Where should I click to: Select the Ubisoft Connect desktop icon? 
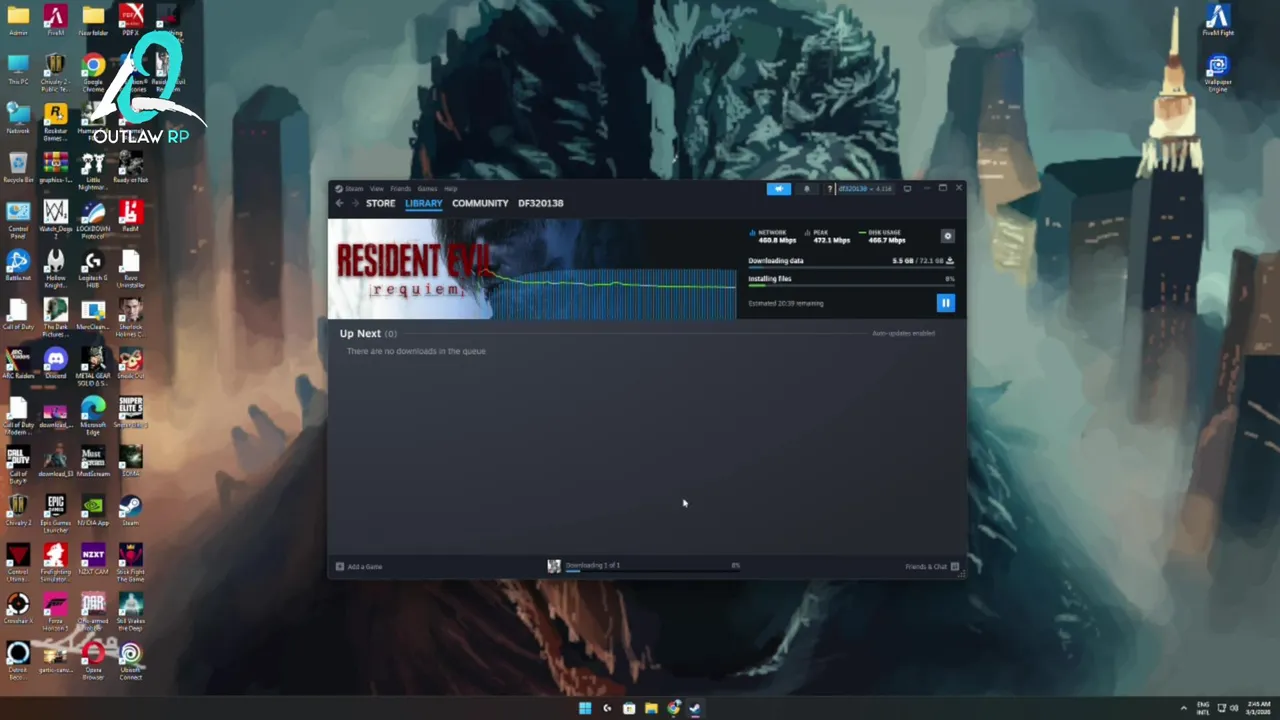pyautogui.click(x=131, y=660)
